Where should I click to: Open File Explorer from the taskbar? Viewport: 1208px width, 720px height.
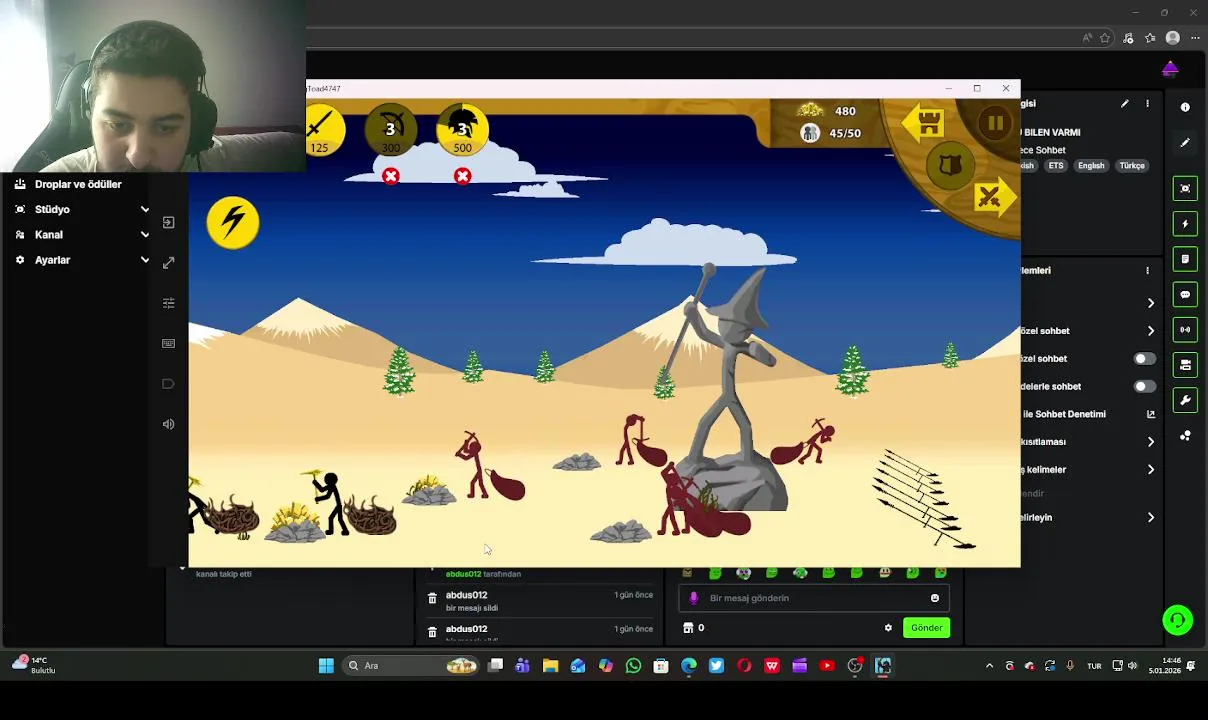550,666
